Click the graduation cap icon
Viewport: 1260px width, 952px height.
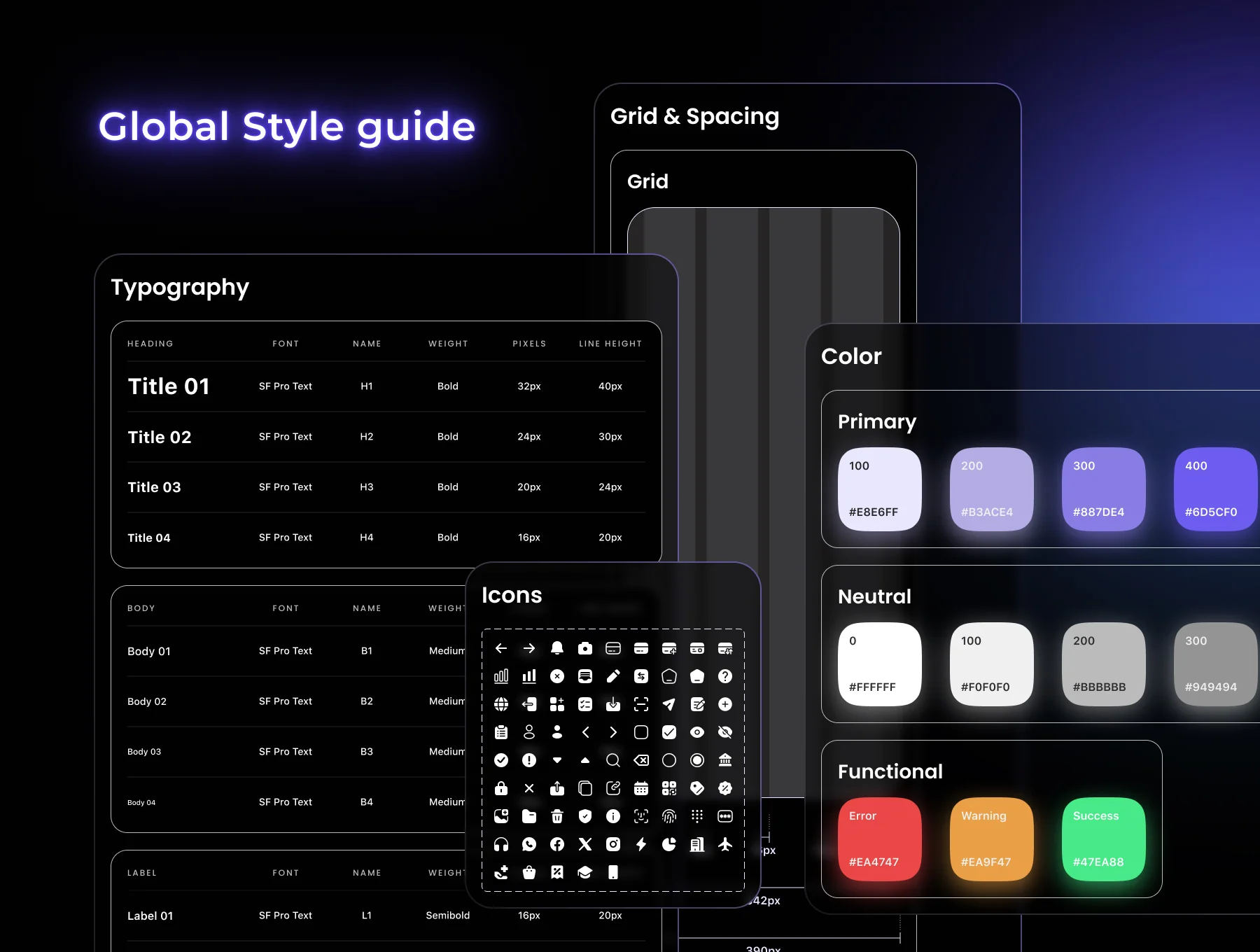point(585,872)
